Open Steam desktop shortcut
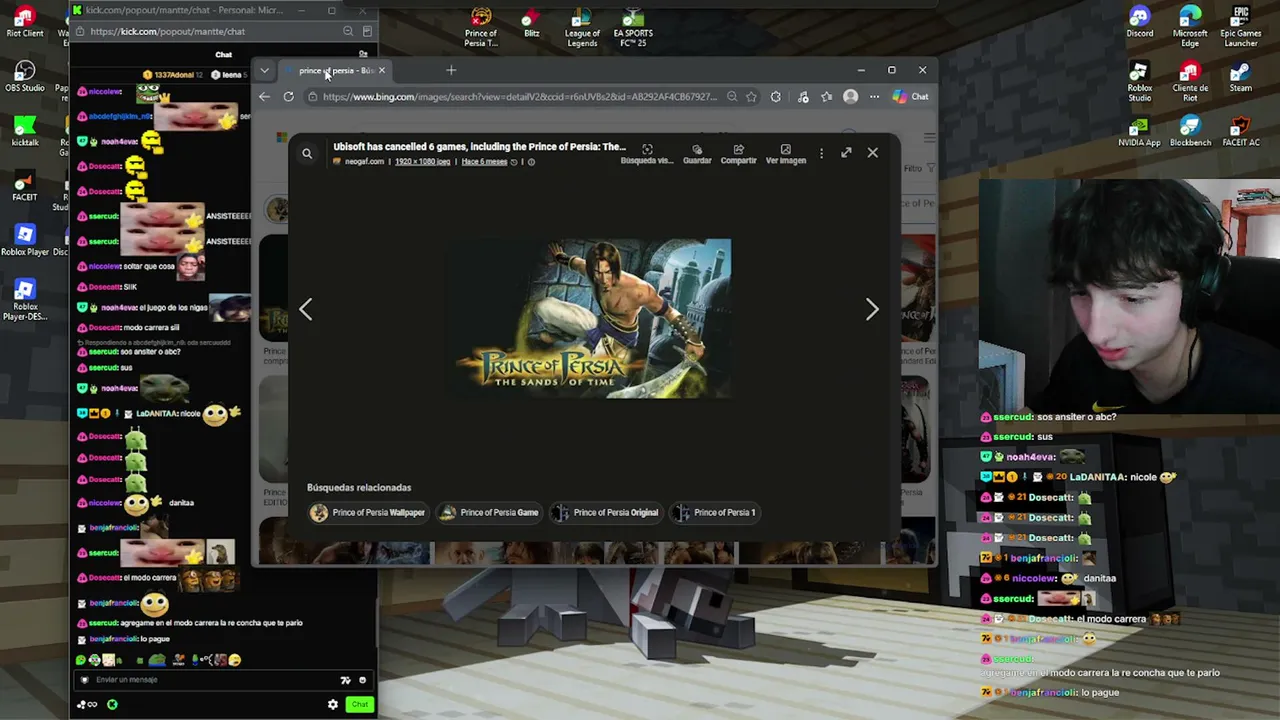Image resolution: width=1280 pixels, height=720 pixels. (1241, 77)
